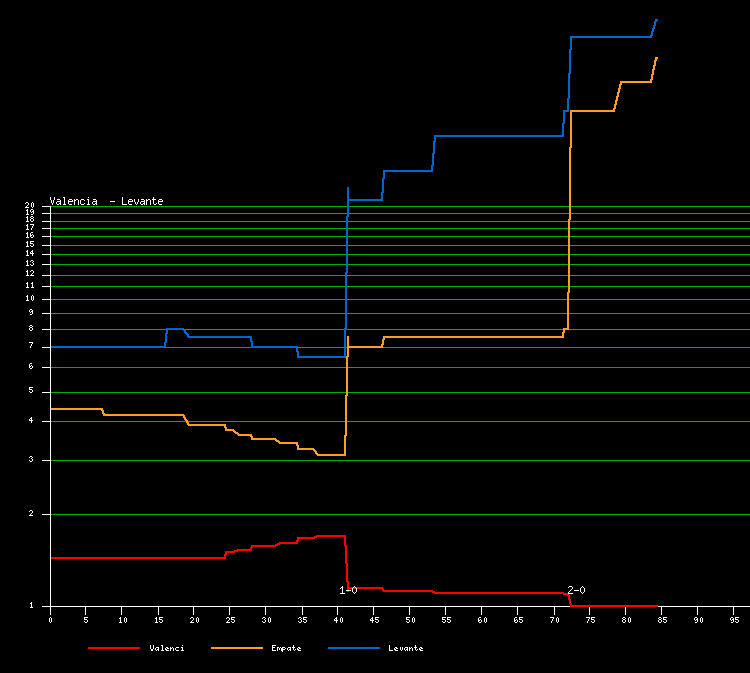The height and width of the screenshot is (673, 750).
Task: Click the x-axis tick label '90'
Action: click(698, 620)
